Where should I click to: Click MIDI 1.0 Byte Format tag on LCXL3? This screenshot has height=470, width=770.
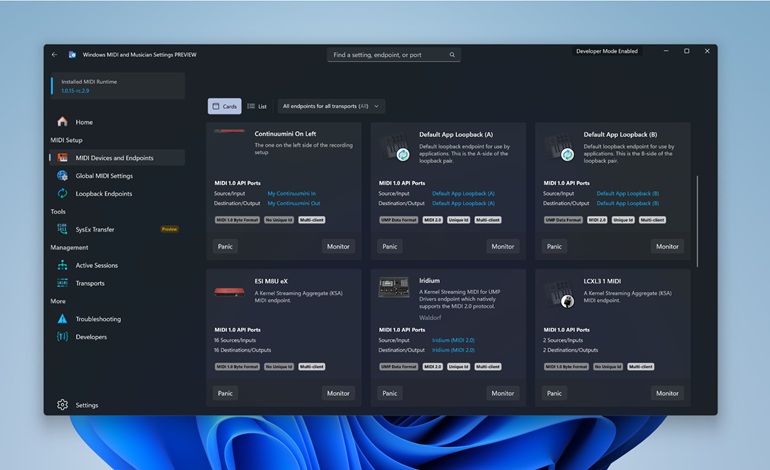click(x=566, y=367)
